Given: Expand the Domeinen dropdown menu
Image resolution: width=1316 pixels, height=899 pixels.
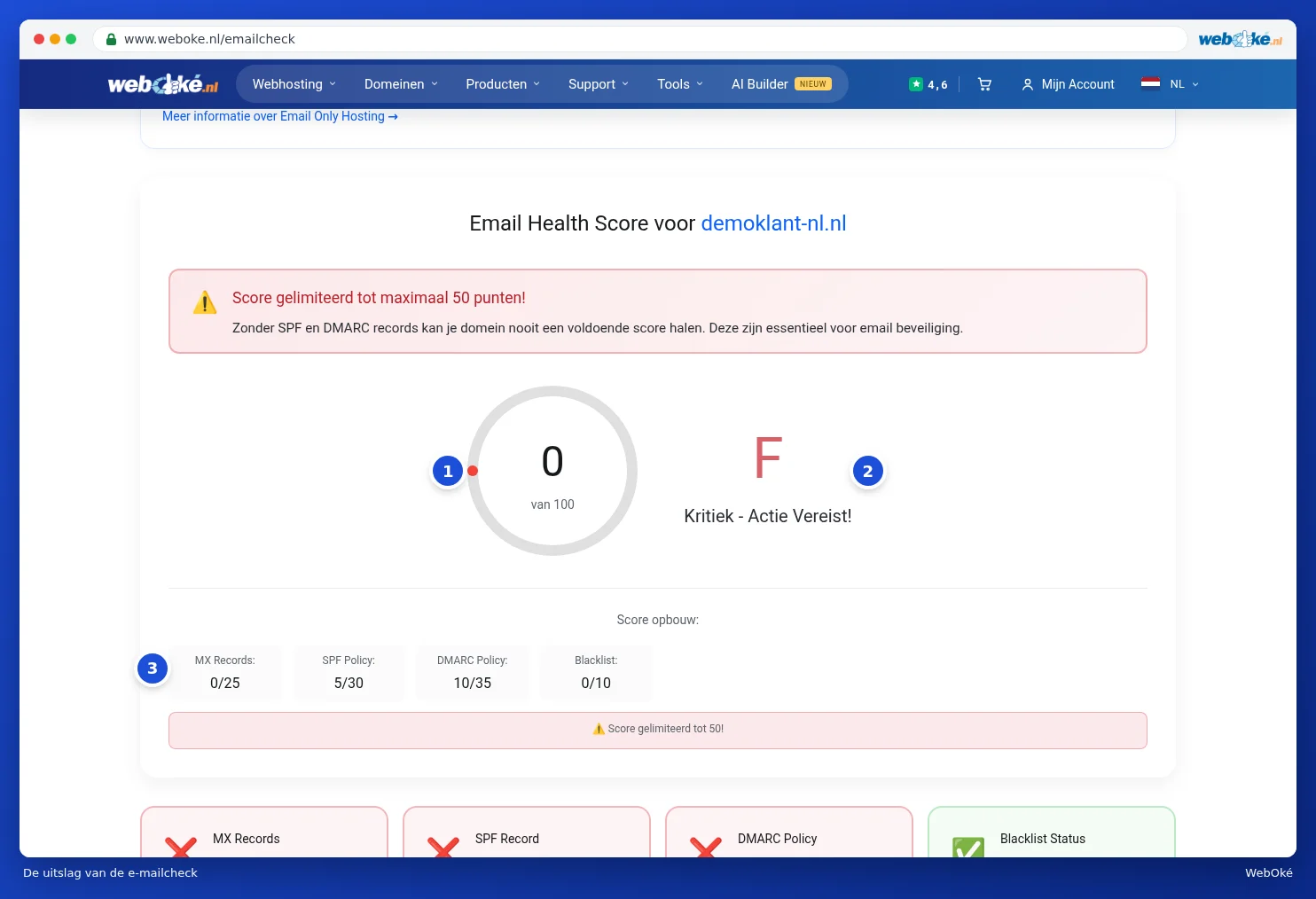Looking at the screenshot, I should tap(402, 84).
